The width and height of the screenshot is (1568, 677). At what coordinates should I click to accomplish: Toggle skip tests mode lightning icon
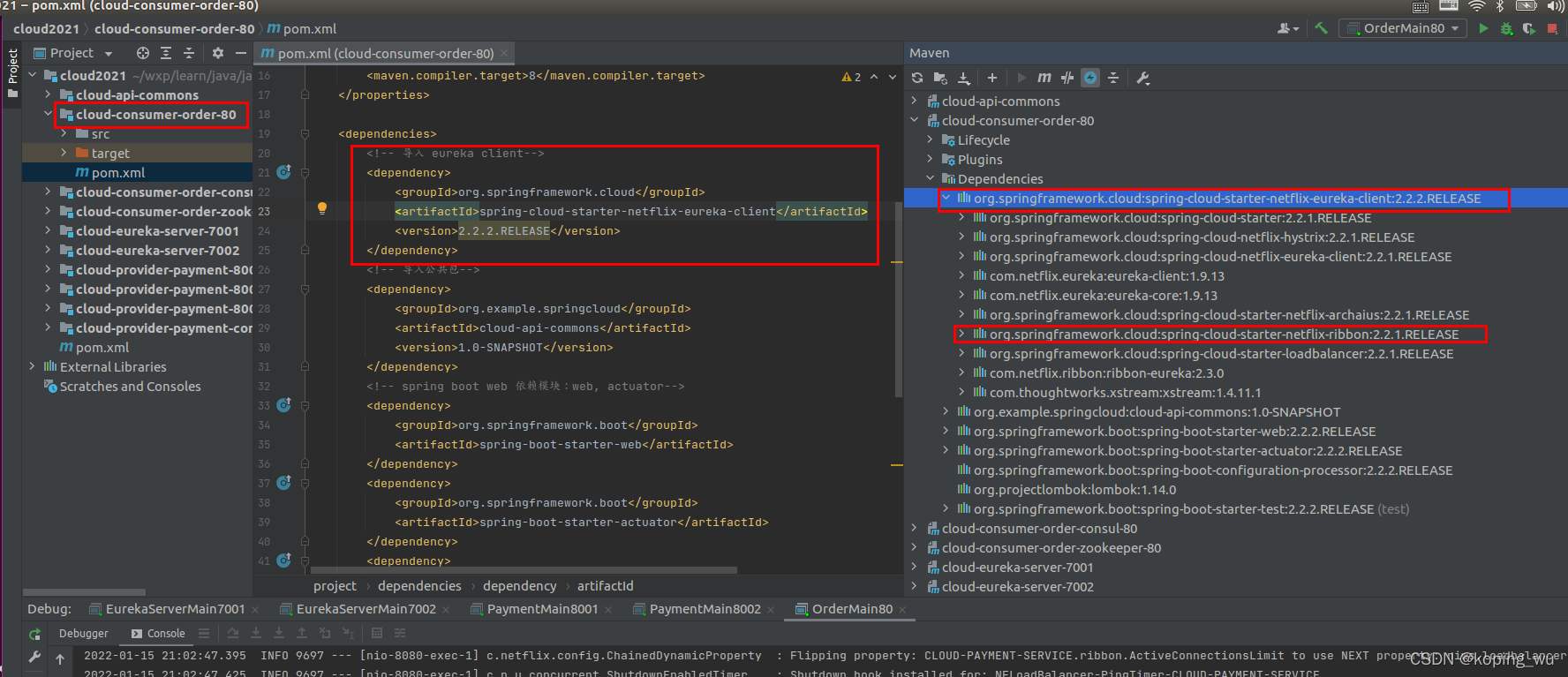[x=1090, y=78]
